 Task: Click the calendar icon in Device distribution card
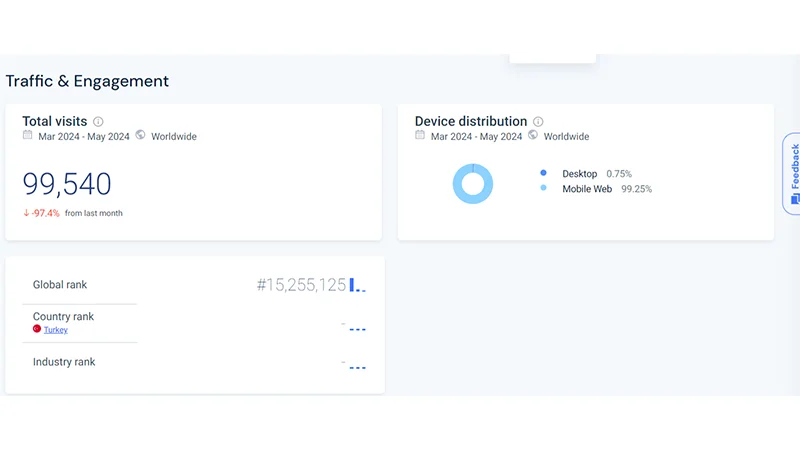tap(421, 136)
